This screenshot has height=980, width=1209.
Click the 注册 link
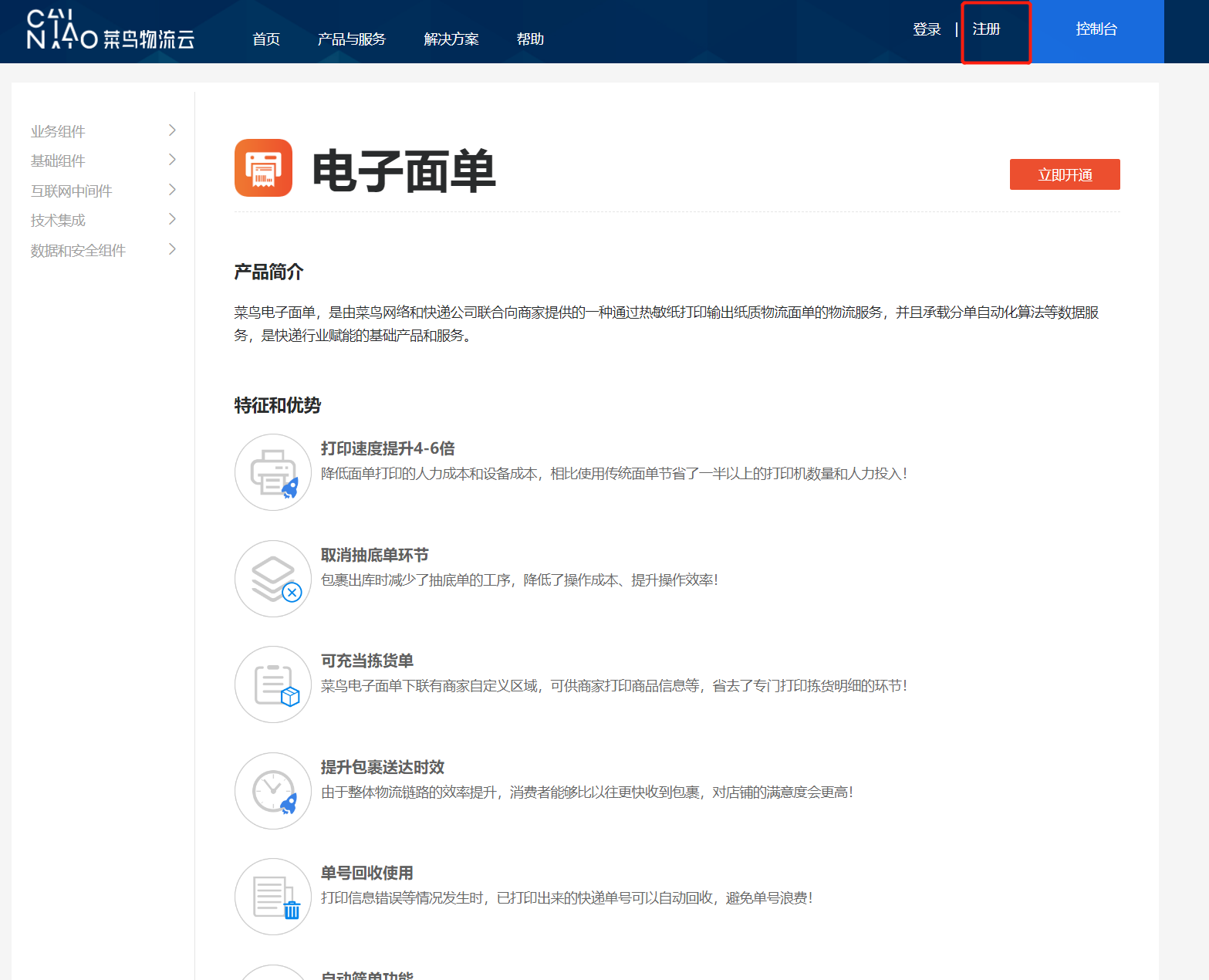986,29
